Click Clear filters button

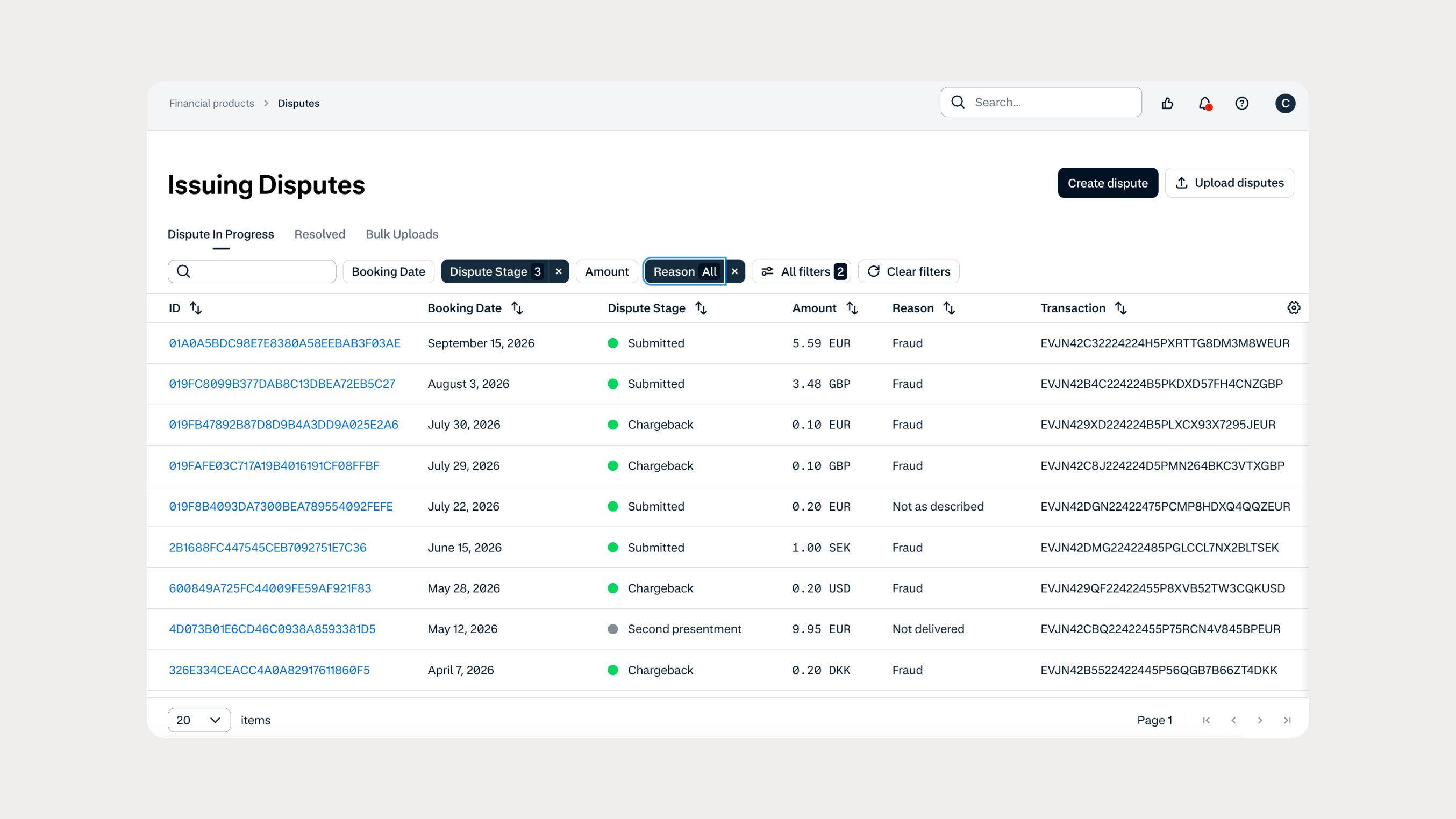(908, 272)
